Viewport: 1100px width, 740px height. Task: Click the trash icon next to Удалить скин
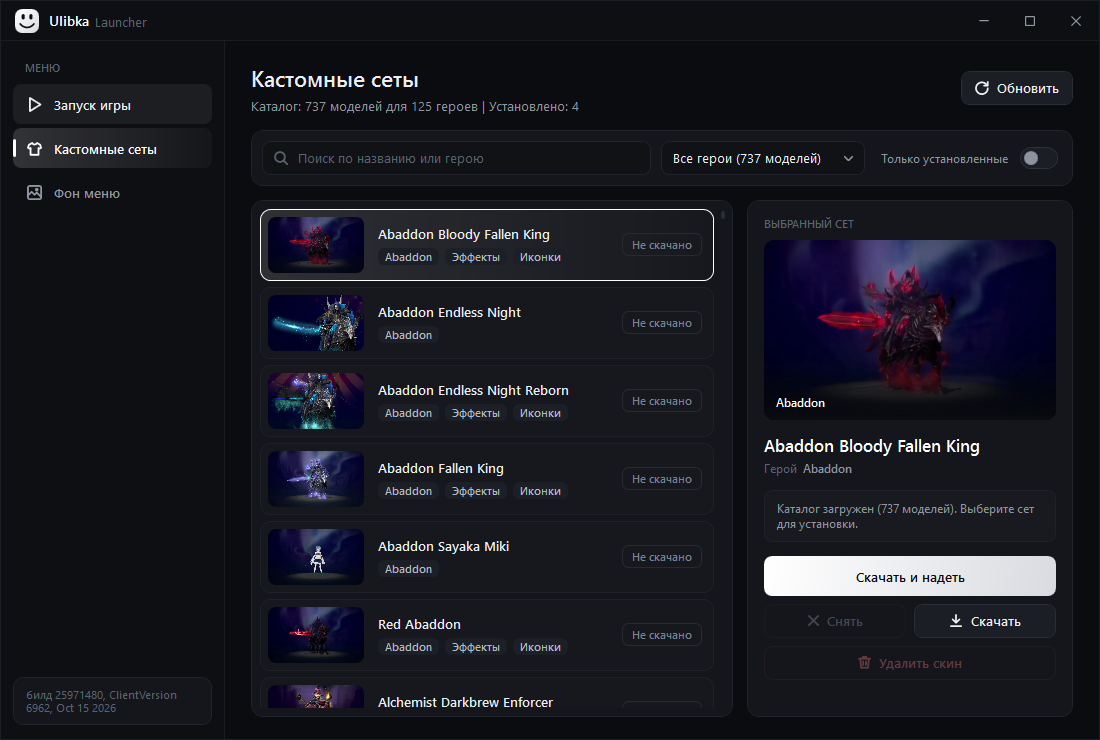tap(864, 663)
